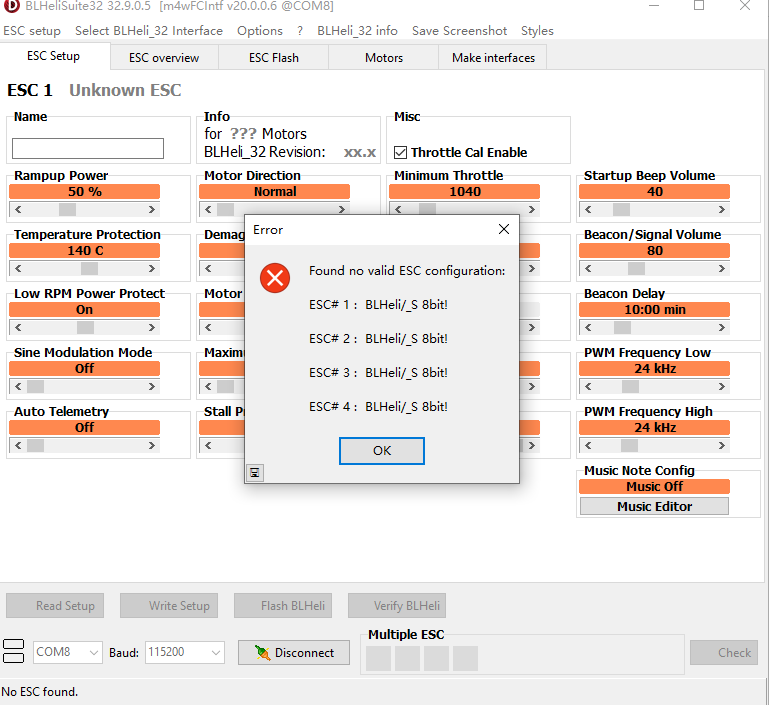Click Temperature Protection left arrow

[x=18, y=268]
